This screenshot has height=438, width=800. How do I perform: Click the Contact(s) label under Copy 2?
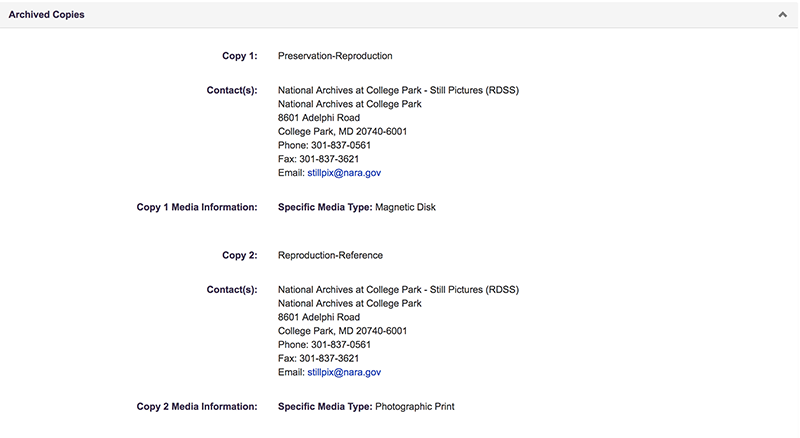pos(230,289)
